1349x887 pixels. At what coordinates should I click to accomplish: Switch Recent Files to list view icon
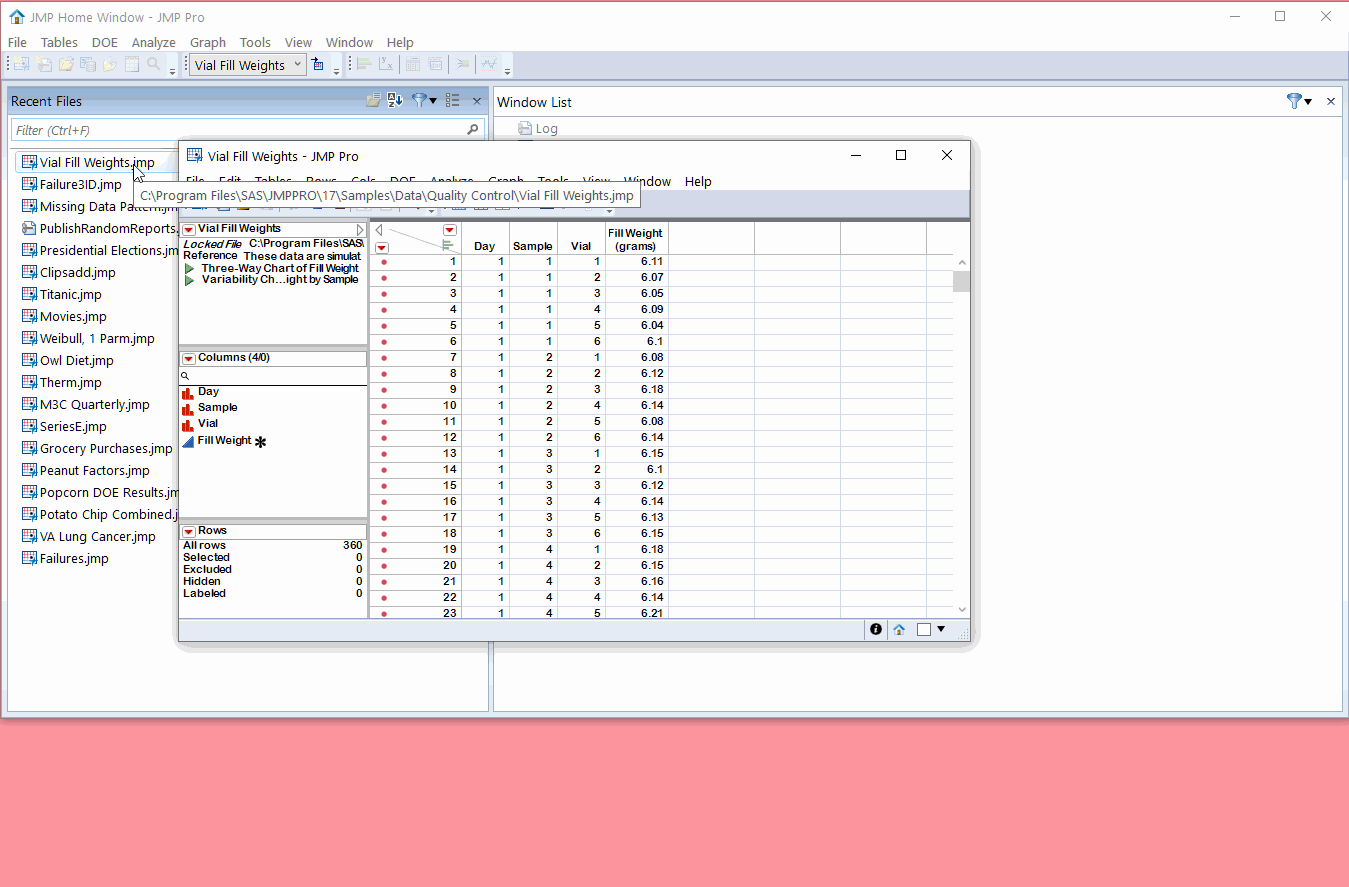(452, 100)
